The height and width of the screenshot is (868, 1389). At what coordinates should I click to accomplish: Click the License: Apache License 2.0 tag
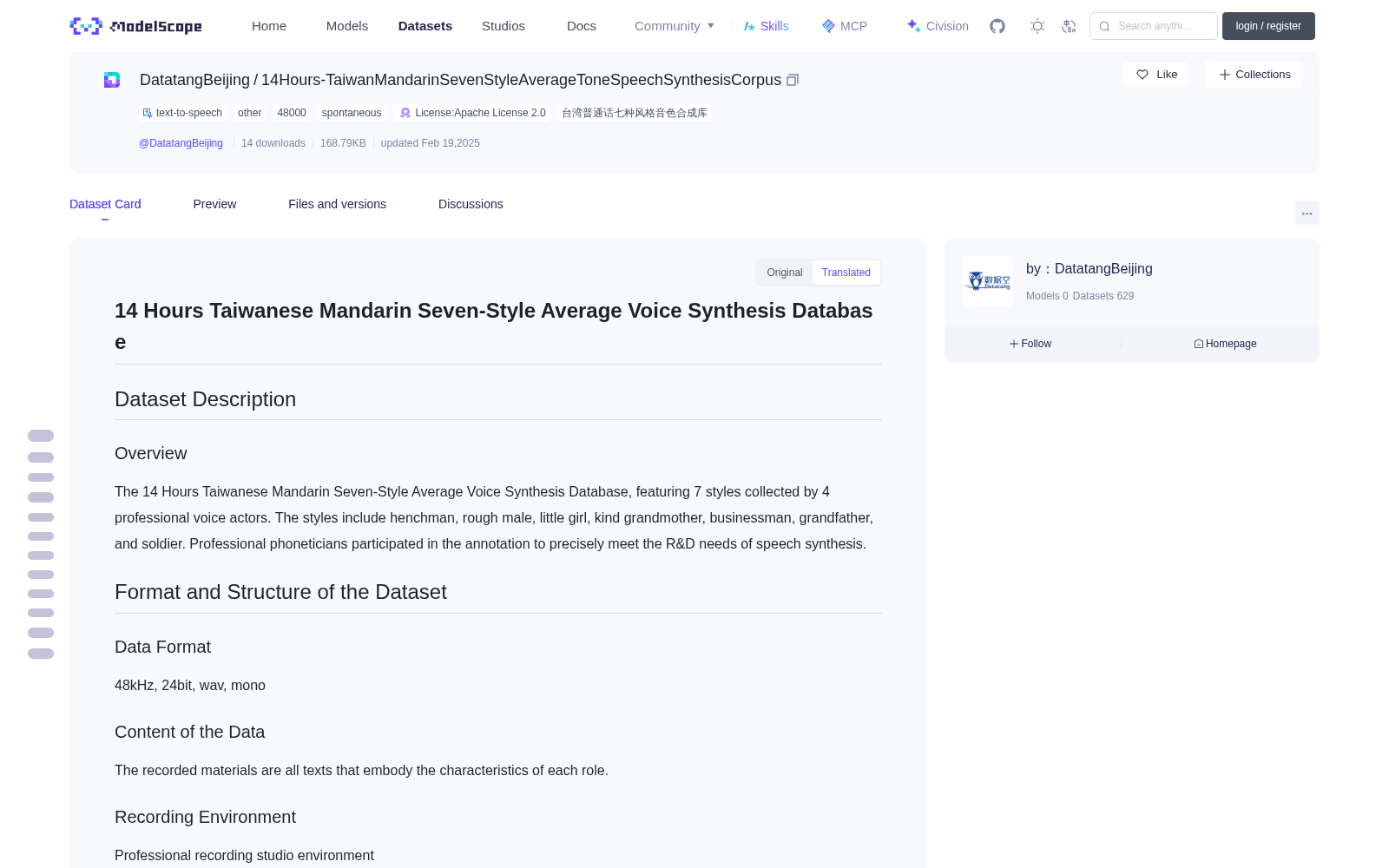[472, 113]
